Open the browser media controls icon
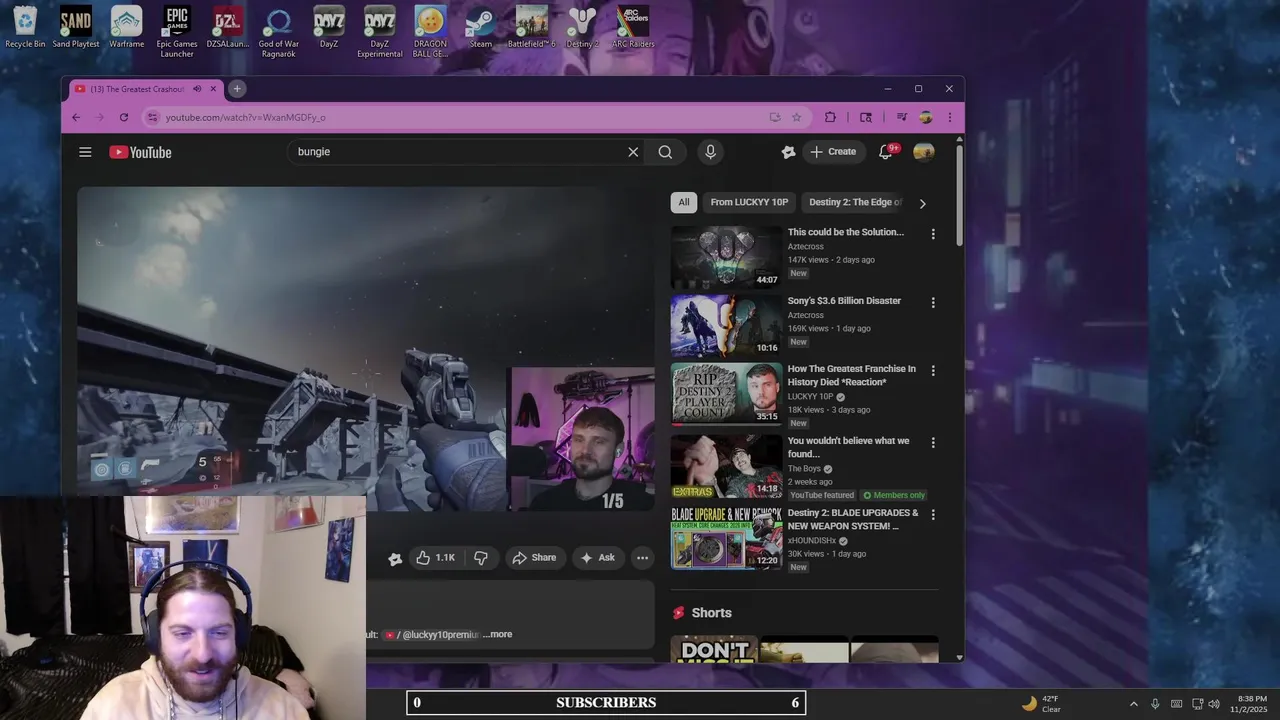The image size is (1280, 720). point(901,117)
